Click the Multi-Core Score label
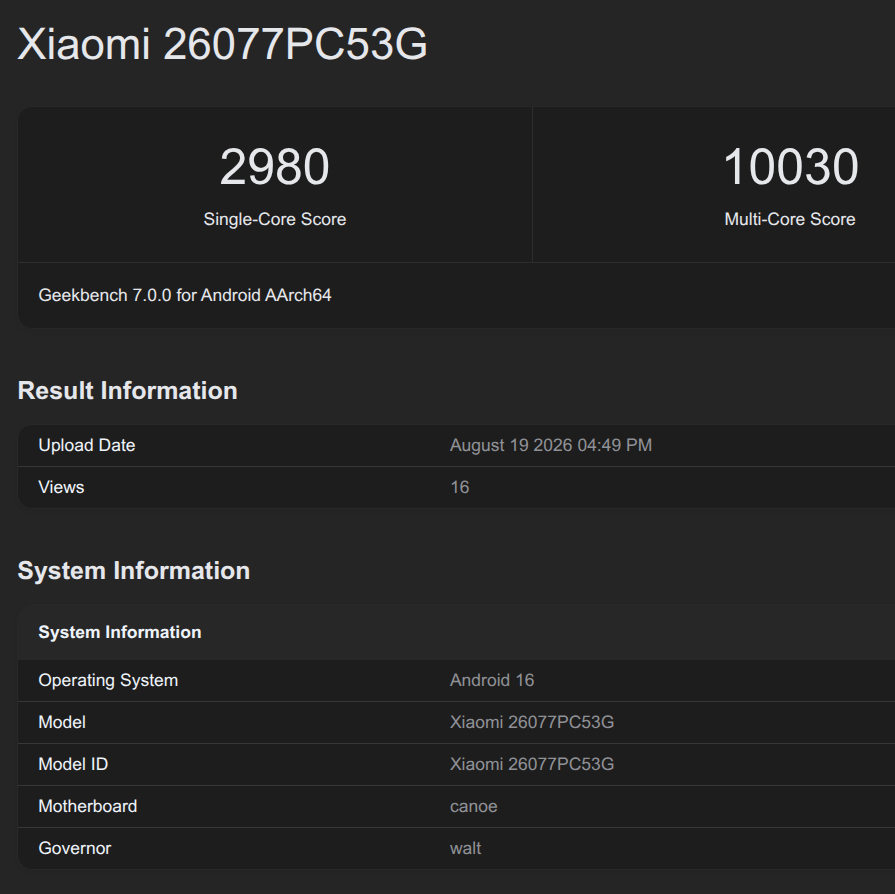This screenshot has height=894, width=895. [x=789, y=219]
